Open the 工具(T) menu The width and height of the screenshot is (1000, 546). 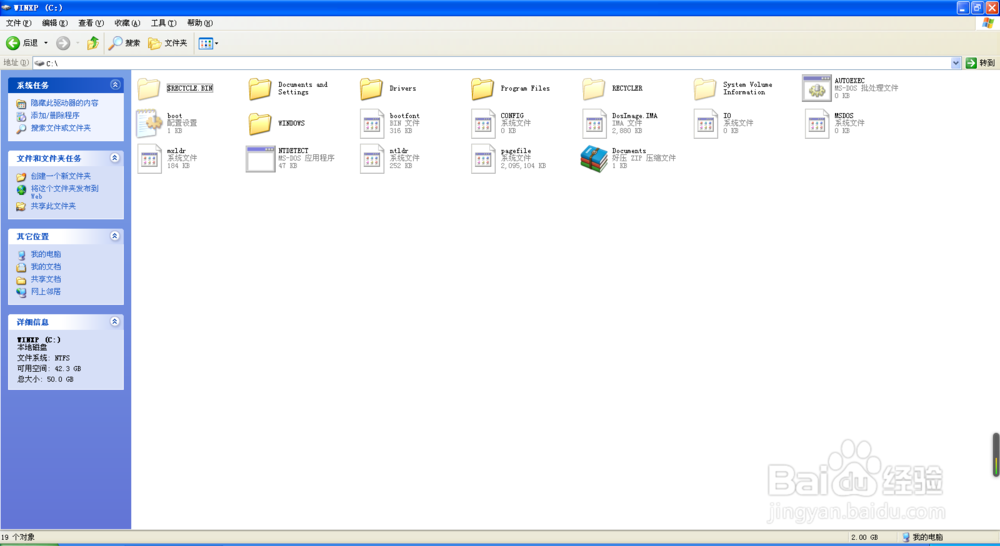[x=163, y=23]
